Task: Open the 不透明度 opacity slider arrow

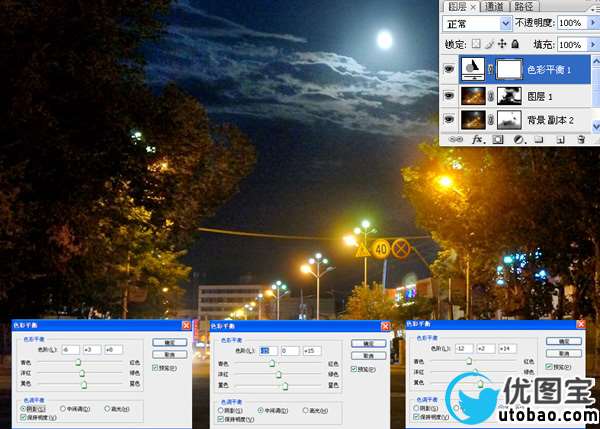Action: 593,23
